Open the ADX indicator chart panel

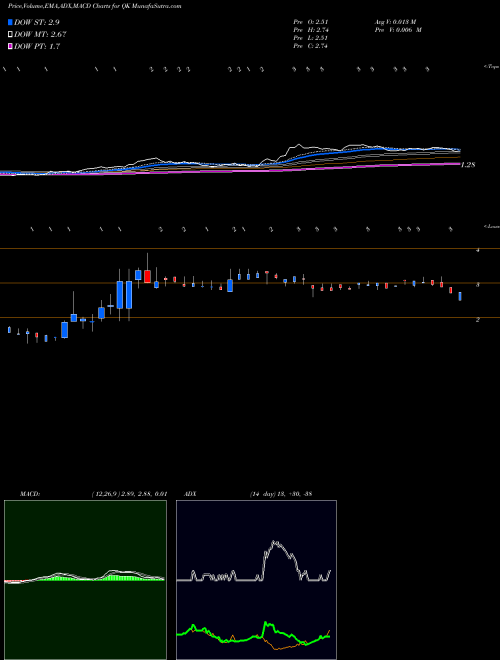[256, 580]
